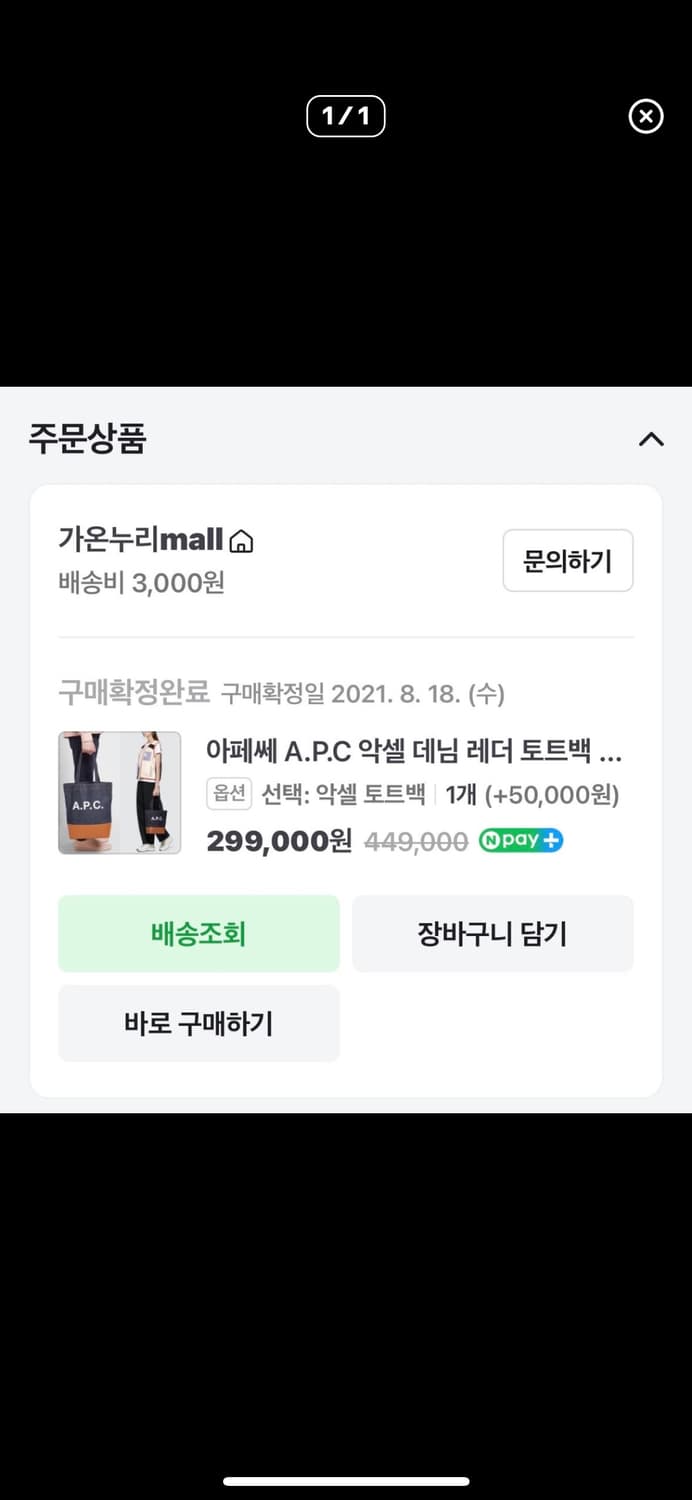692x1500 pixels.
Task: Collapse the 주문상품 section with the chevron
Action: [651, 440]
